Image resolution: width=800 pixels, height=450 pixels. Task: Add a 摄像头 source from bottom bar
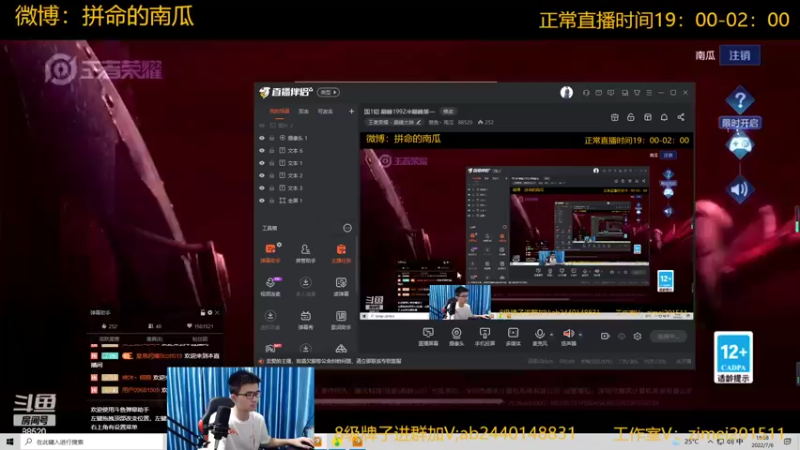coord(456,336)
